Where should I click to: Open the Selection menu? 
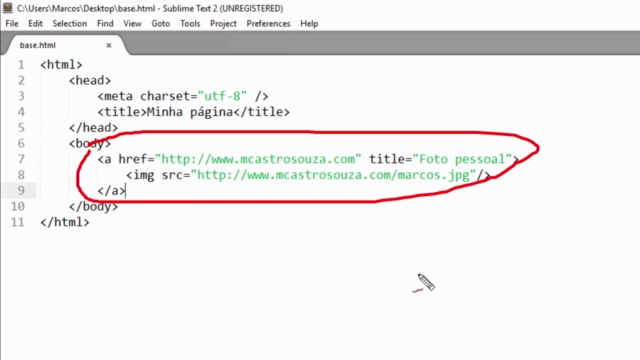(69, 24)
